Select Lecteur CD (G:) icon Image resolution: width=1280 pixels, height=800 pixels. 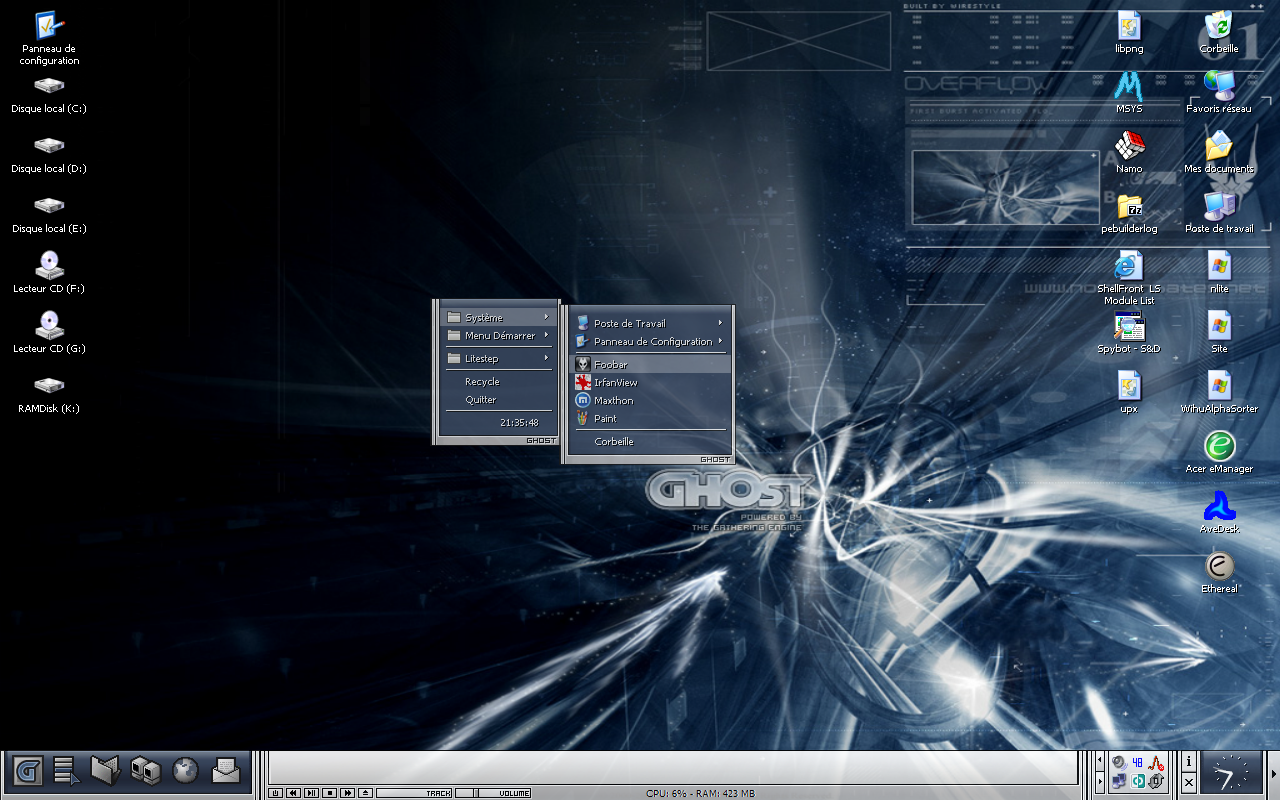49,332
